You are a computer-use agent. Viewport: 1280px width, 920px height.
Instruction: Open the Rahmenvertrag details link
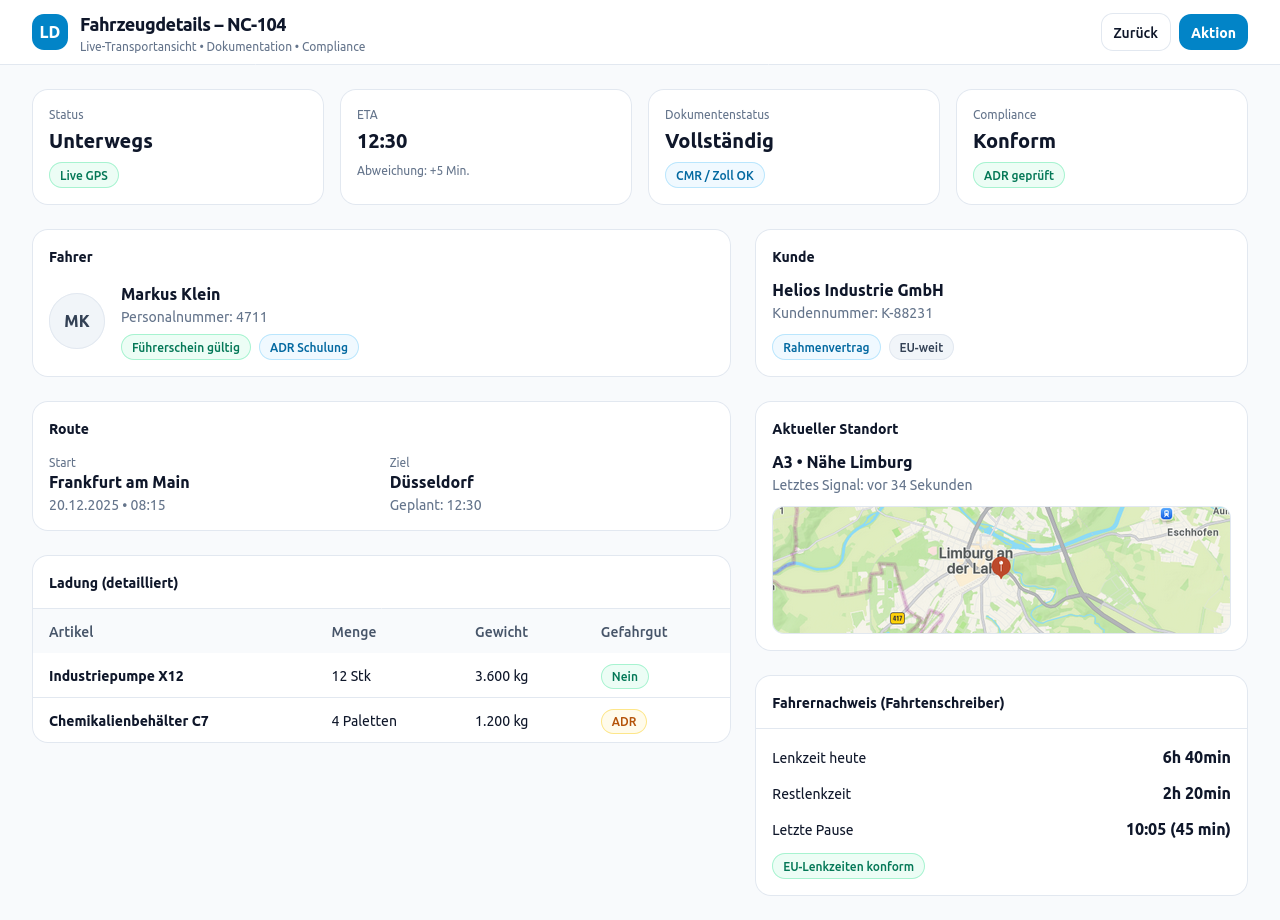coord(826,347)
